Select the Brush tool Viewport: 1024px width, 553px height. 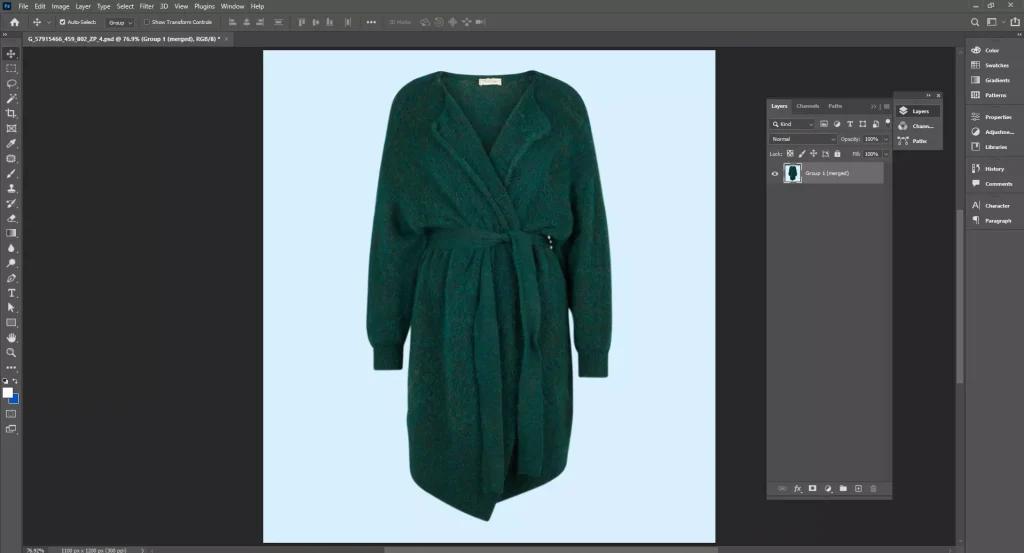click(11, 174)
